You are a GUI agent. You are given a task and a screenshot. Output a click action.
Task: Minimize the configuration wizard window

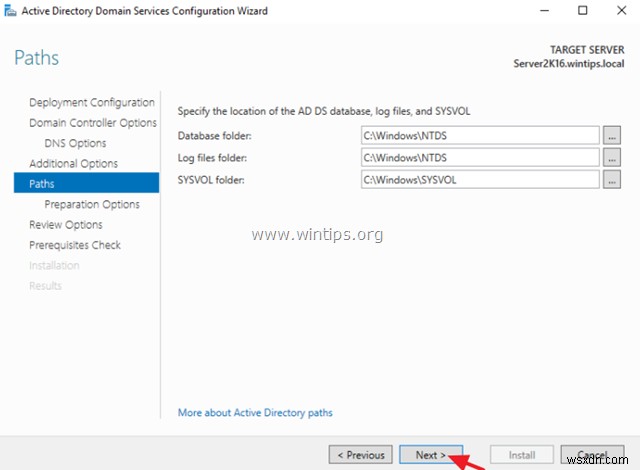click(544, 11)
